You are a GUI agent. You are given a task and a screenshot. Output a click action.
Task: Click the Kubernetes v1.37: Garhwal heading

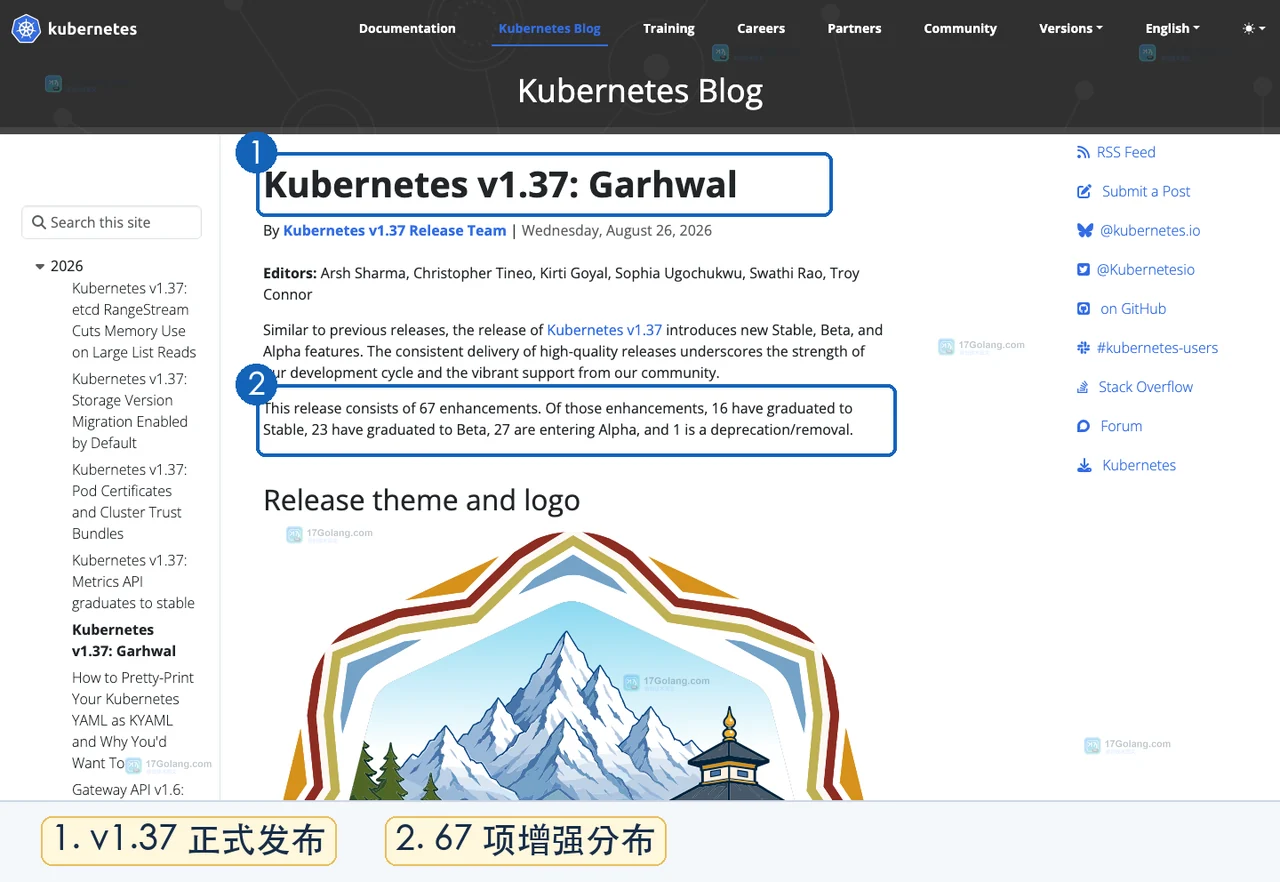click(500, 185)
